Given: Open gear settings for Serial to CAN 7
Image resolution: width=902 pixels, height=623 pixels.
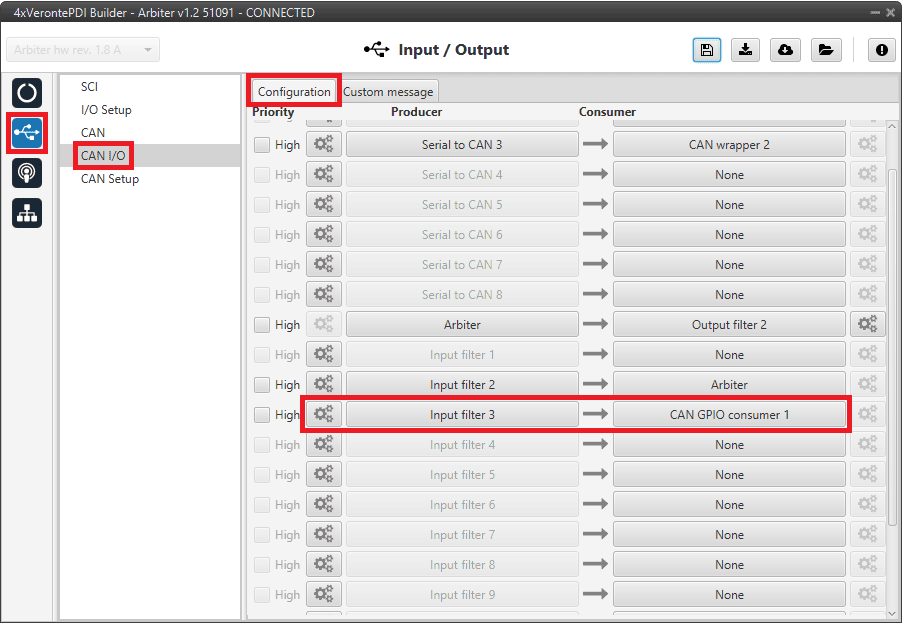Looking at the screenshot, I should (x=324, y=264).
